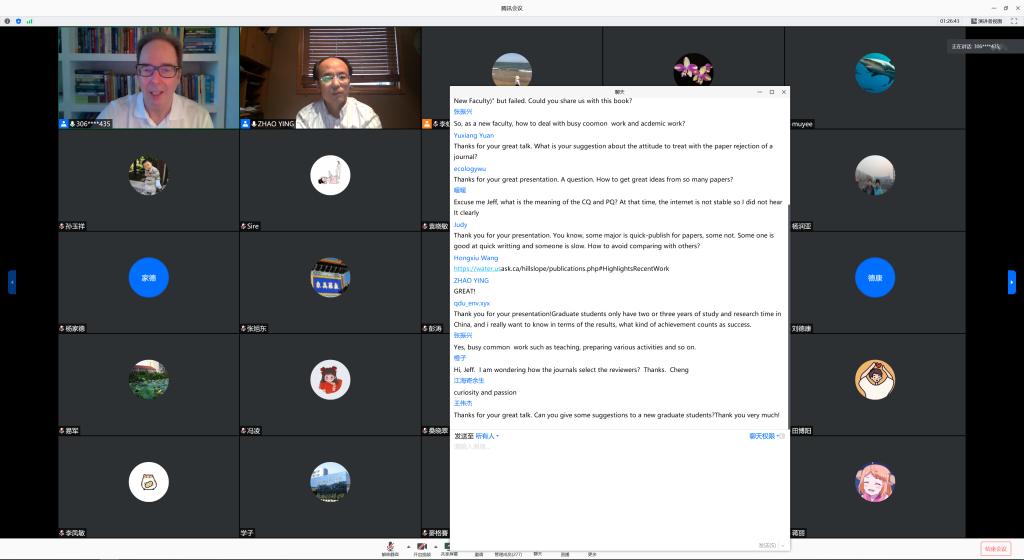Click the sender name Judy in chat
Viewport: 1024px width, 560px height.
point(460,225)
